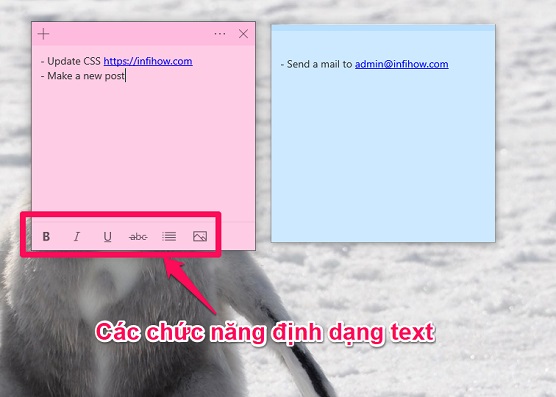
Task: Place cursor in 'Update CSS' text
Action: click(74, 61)
